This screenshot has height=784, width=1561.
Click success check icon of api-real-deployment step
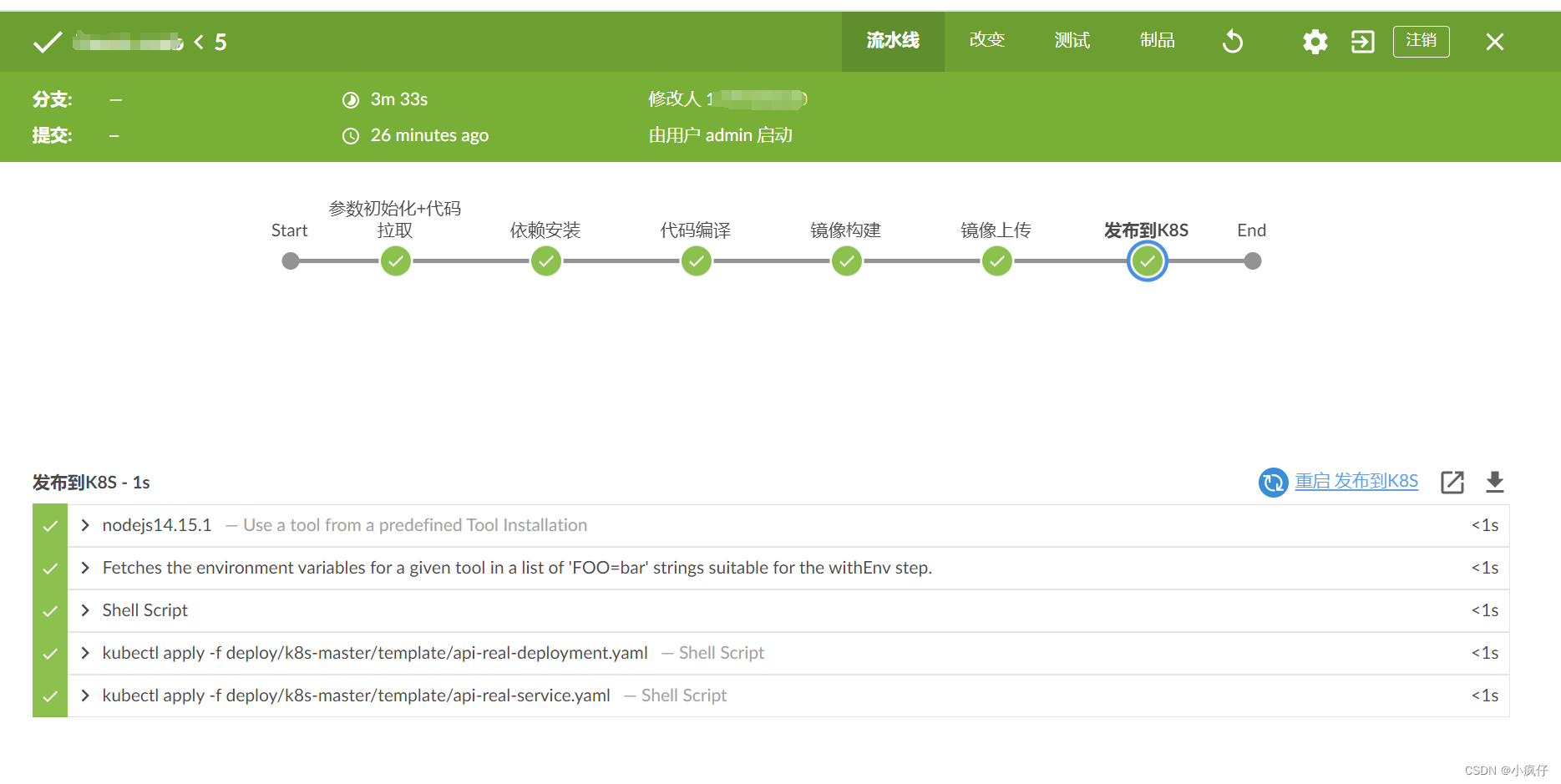coord(50,654)
